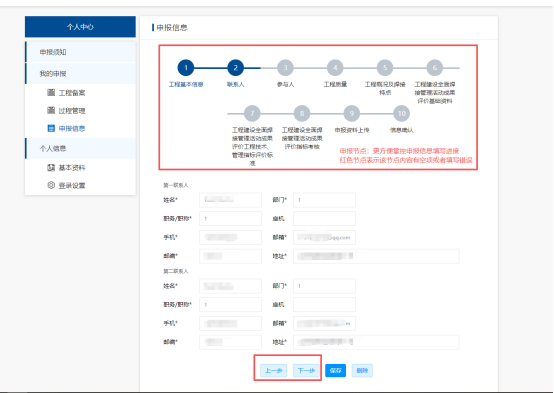Click the blue 保存 button

click(335, 370)
